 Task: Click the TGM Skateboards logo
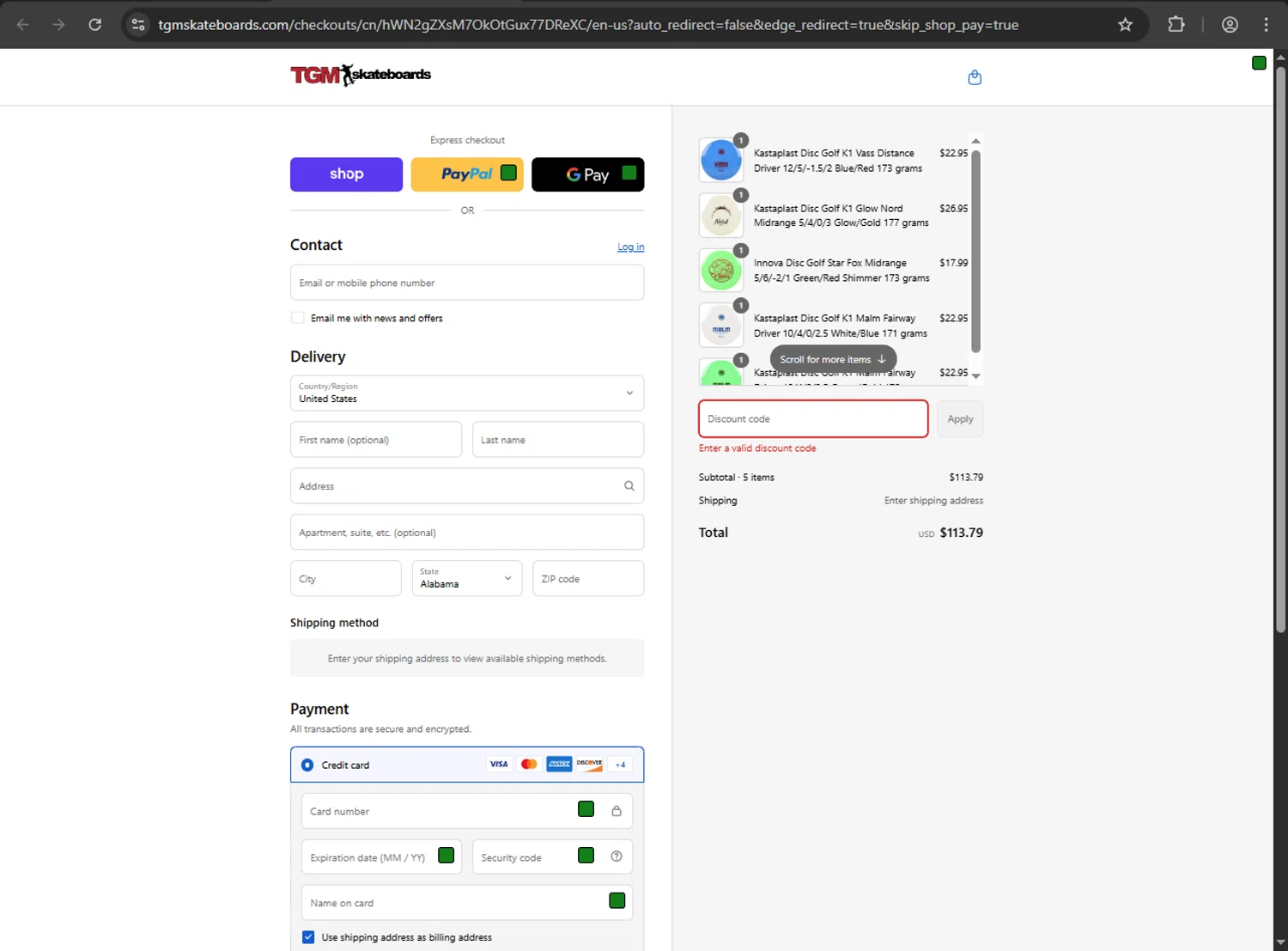(361, 76)
